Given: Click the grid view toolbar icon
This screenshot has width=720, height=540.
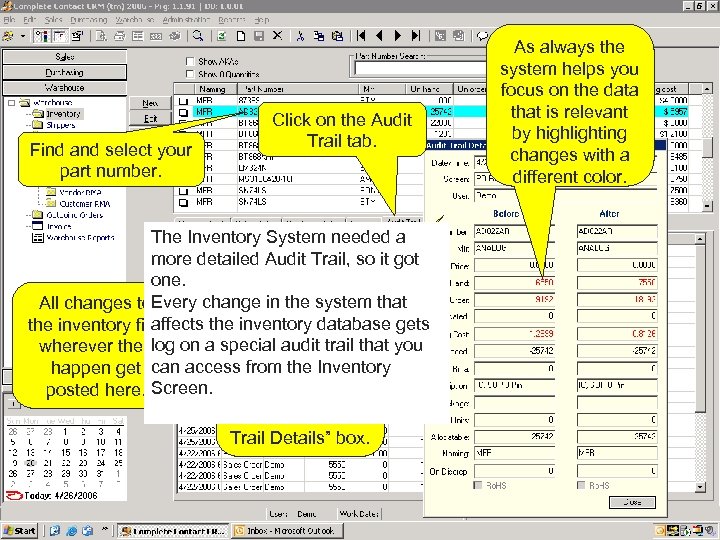Looking at the screenshot, I should pos(138,36).
